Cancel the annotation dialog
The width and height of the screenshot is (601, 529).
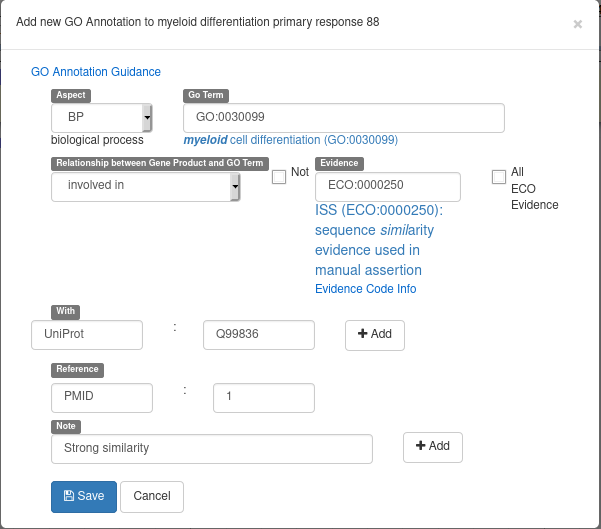tap(152, 496)
